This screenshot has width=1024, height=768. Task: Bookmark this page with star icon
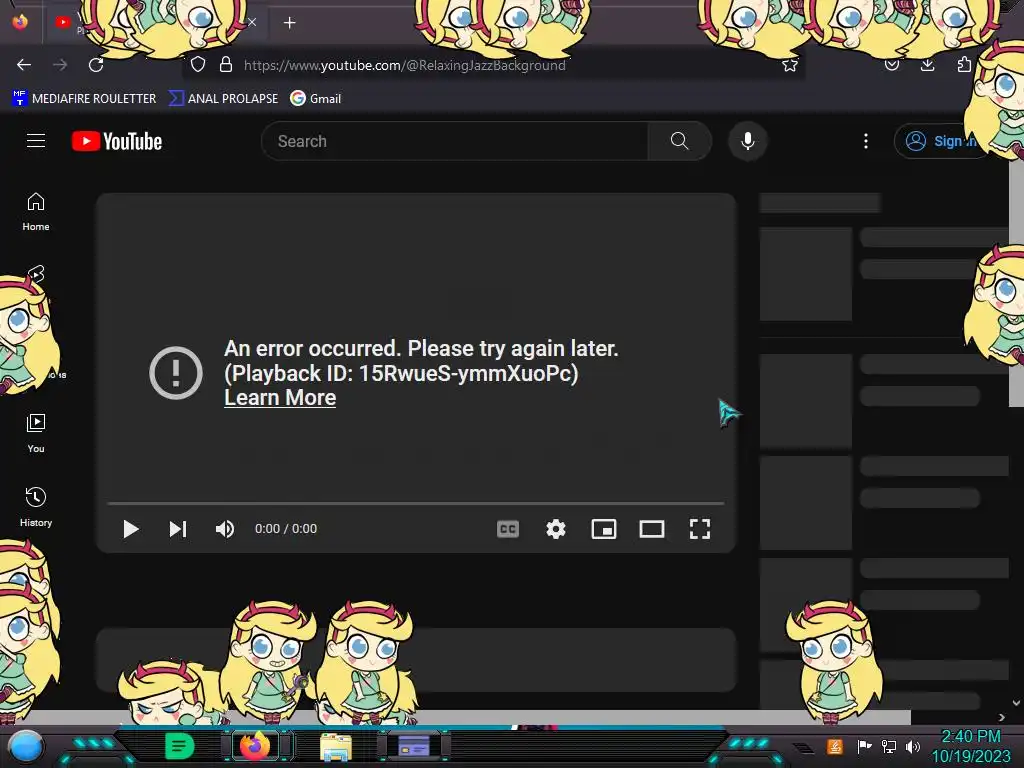coord(790,65)
